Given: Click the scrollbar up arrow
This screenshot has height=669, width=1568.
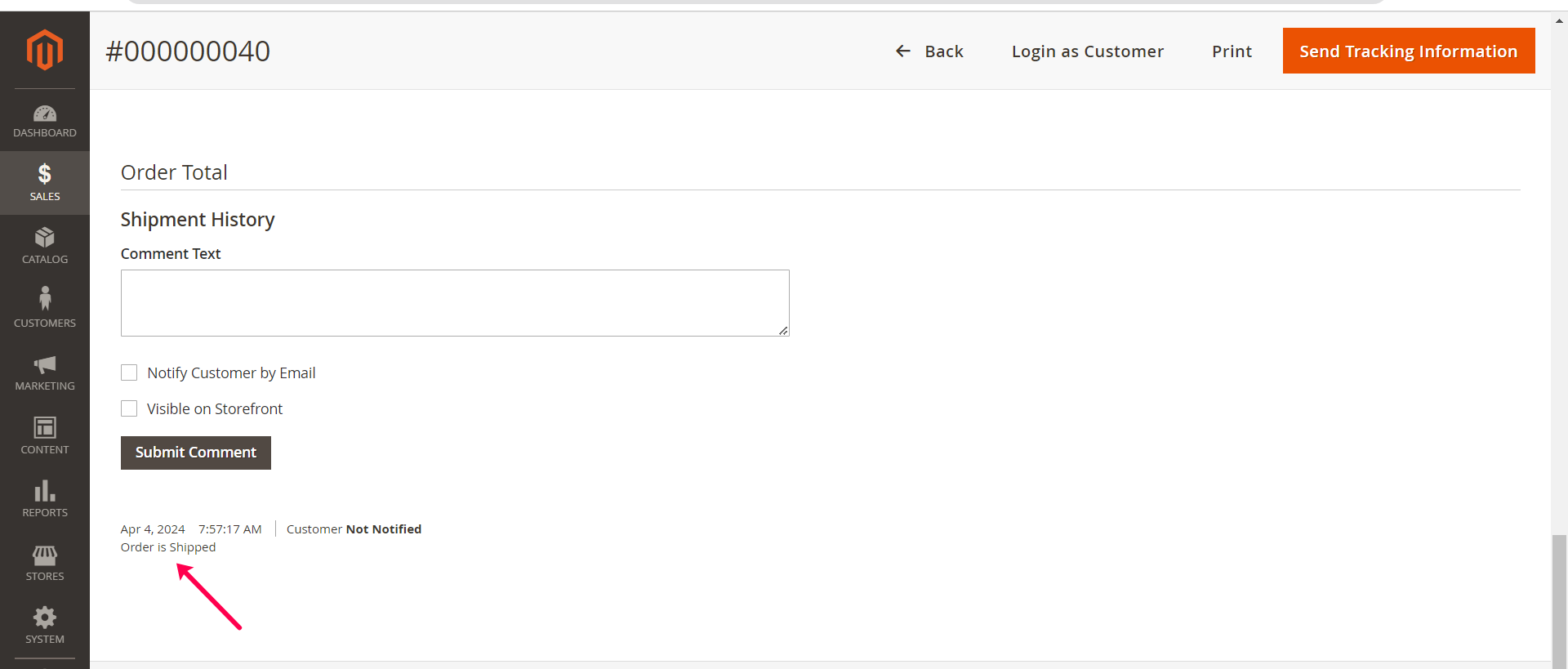Looking at the screenshot, I should tap(1559, 21).
